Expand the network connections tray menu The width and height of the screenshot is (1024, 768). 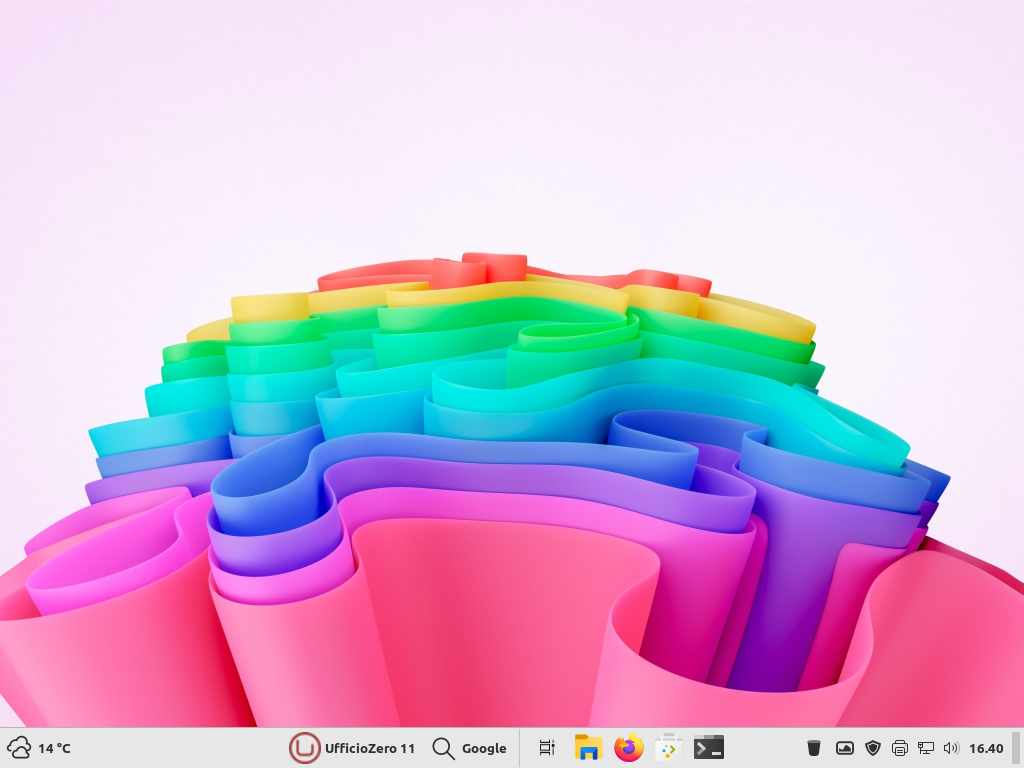pyautogui.click(x=925, y=748)
